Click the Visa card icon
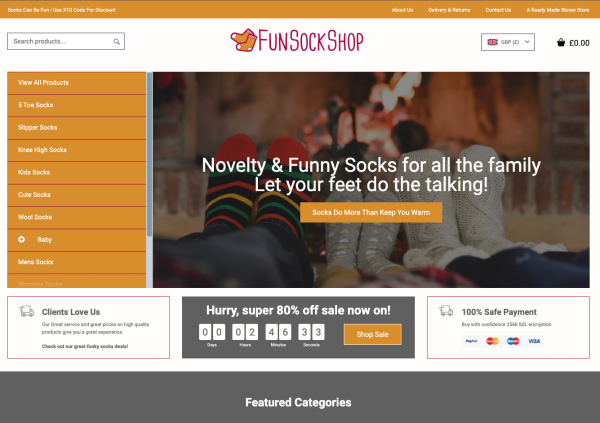Viewport: 600px width, 423px height. (534, 341)
